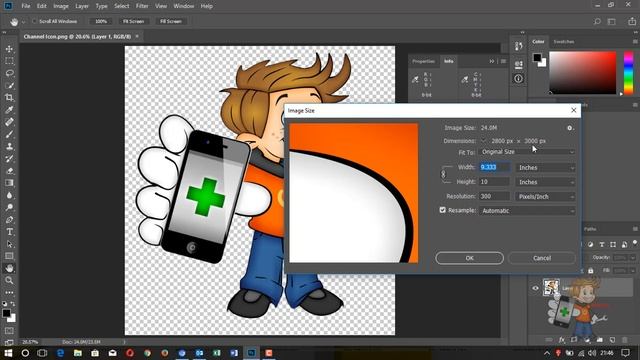This screenshot has width=640, height=360.
Task: Close the Channel Icon.png document tab
Action: click(x=137, y=36)
